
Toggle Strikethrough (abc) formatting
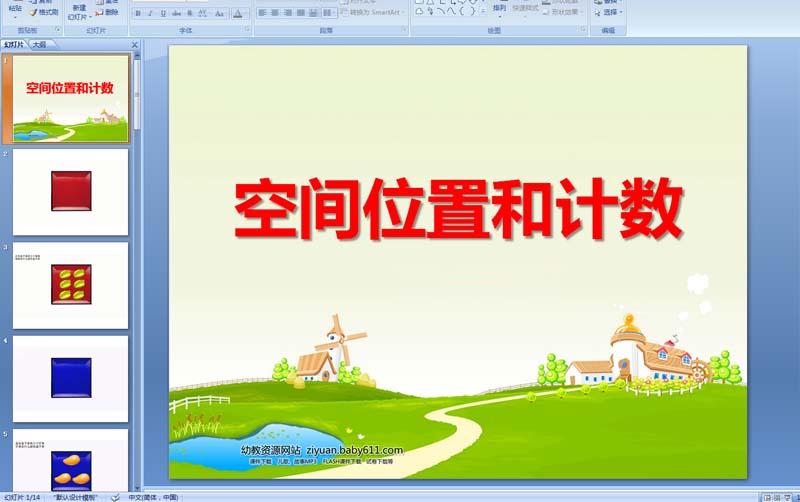tap(177, 14)
